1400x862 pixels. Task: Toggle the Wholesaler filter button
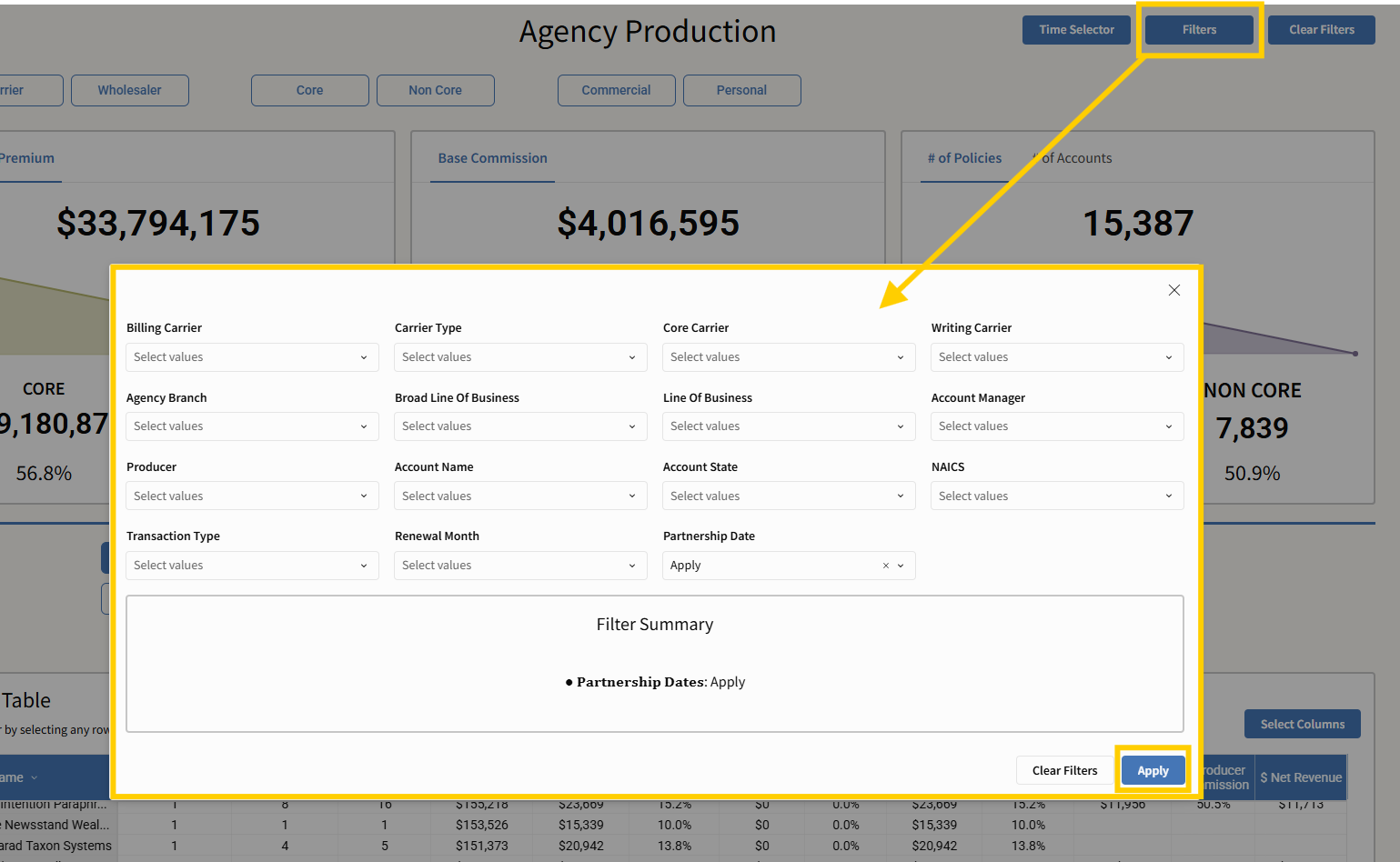coord(130,90)
